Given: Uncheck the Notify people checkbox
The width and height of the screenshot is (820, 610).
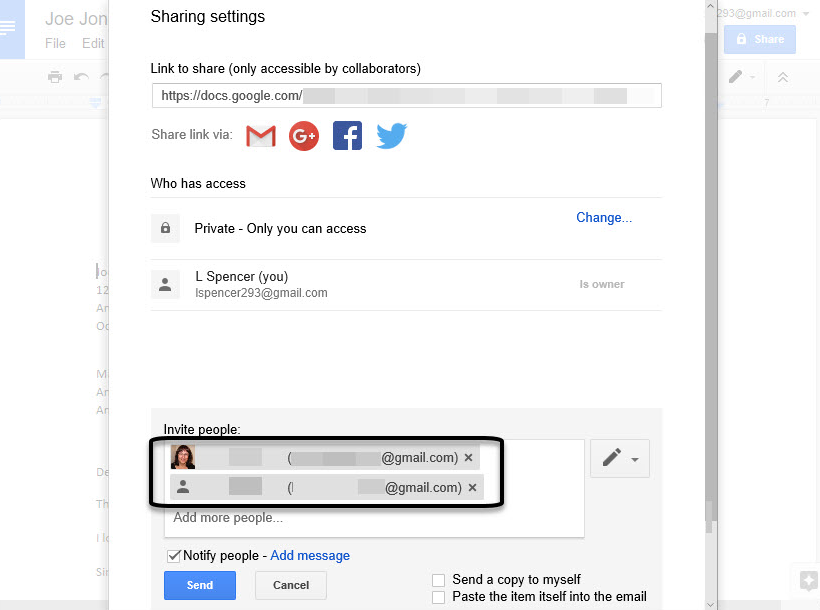Looking at the screenshot, I should [x=174, y=556].
